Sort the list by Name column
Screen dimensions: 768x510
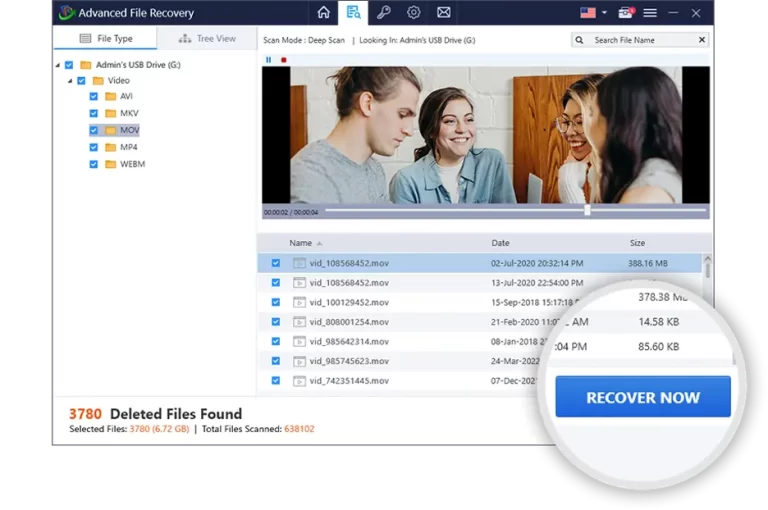tap(300, 243)
